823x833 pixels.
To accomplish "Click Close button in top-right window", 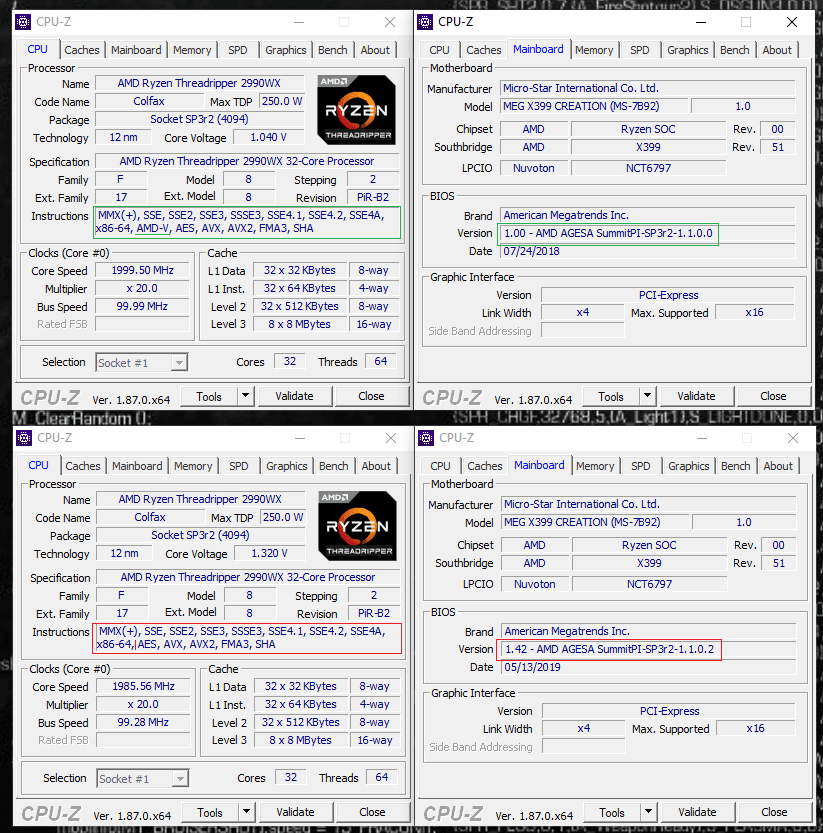I will 773,396.
